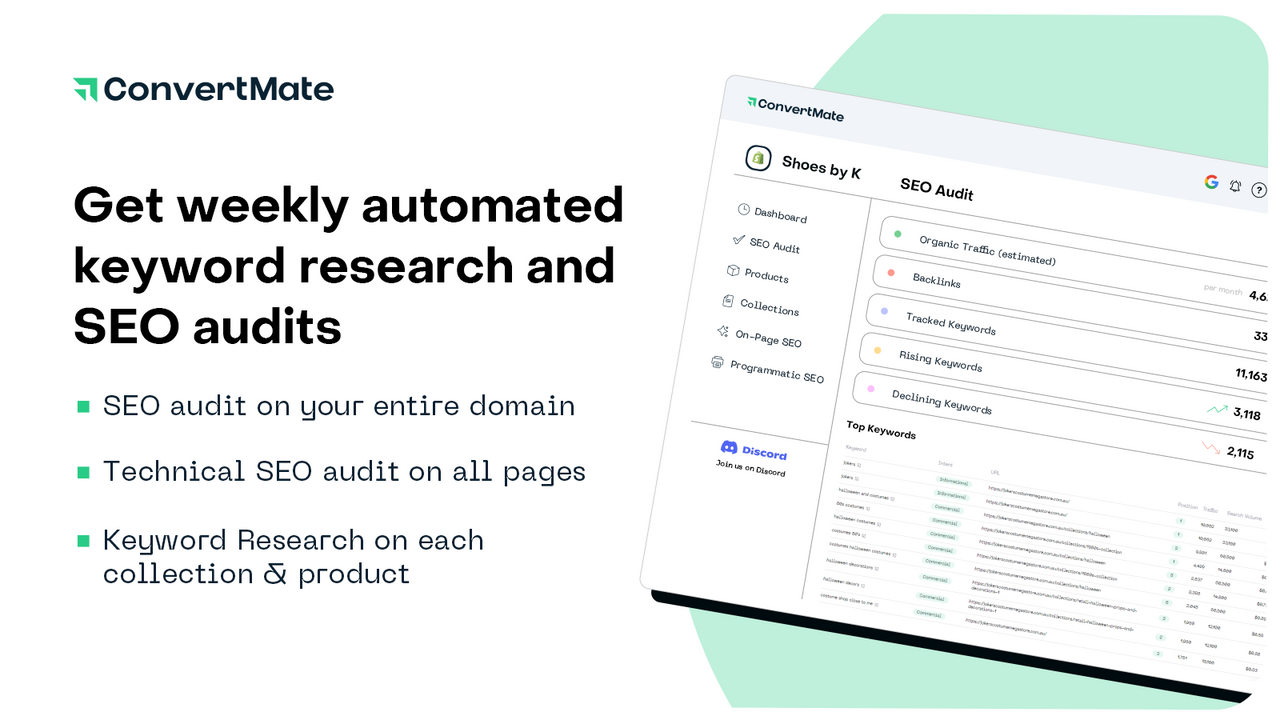1280x720 pixels.
Task: Follow the Join us on Discord link
Action: (750, 467)
